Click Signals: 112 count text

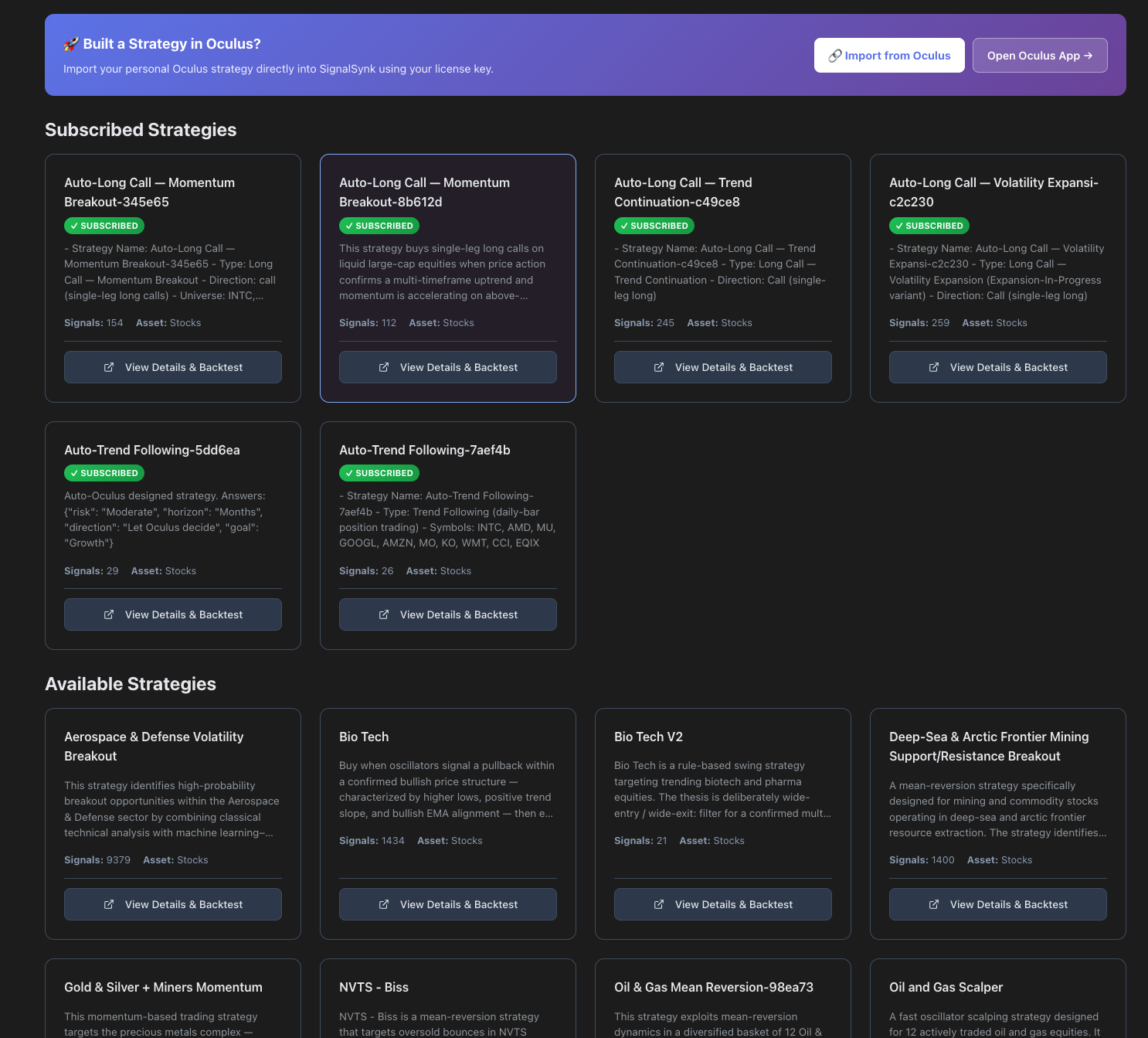[368, 323]
